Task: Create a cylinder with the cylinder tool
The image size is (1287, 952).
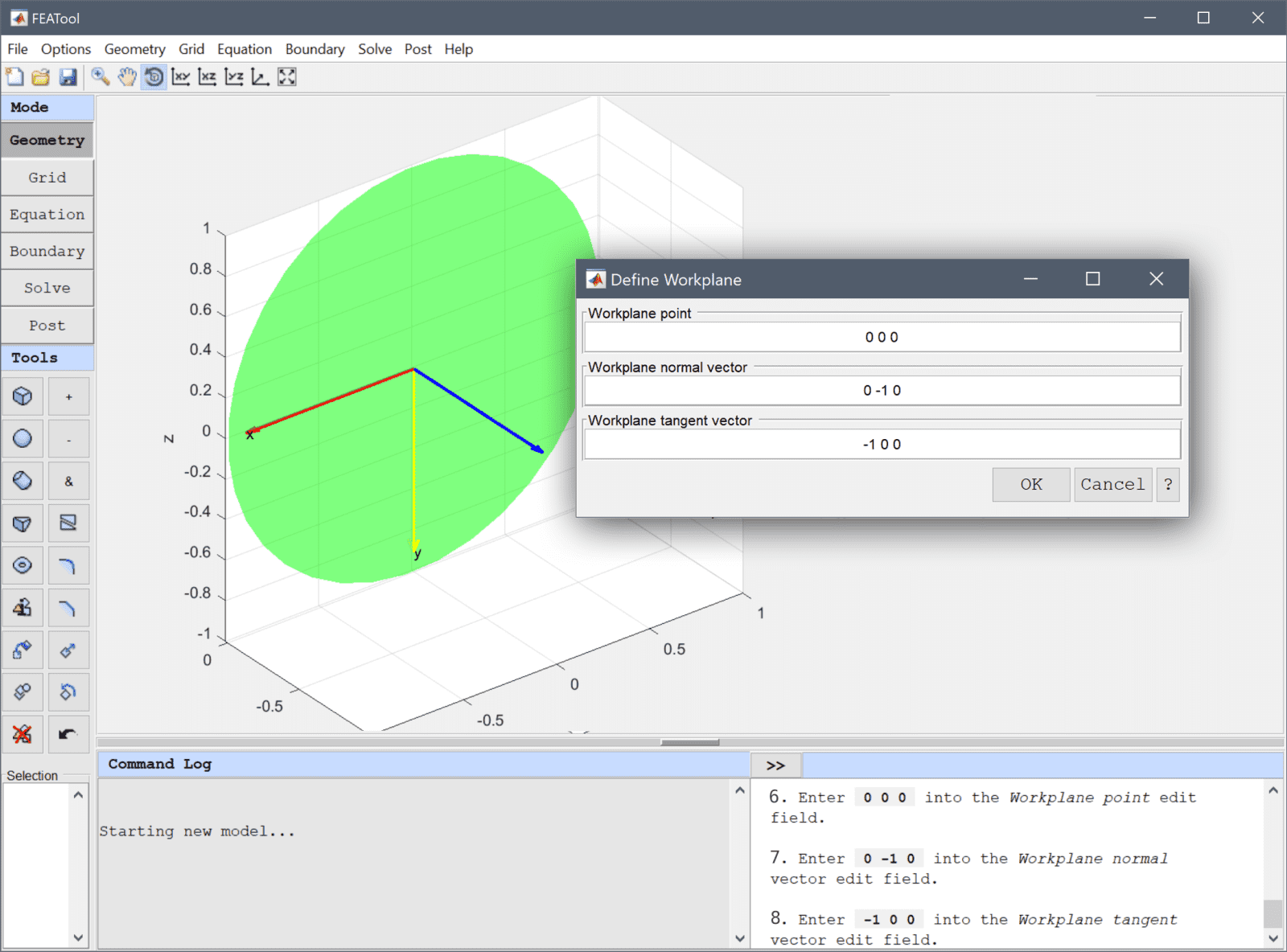Action: point(23,481)
